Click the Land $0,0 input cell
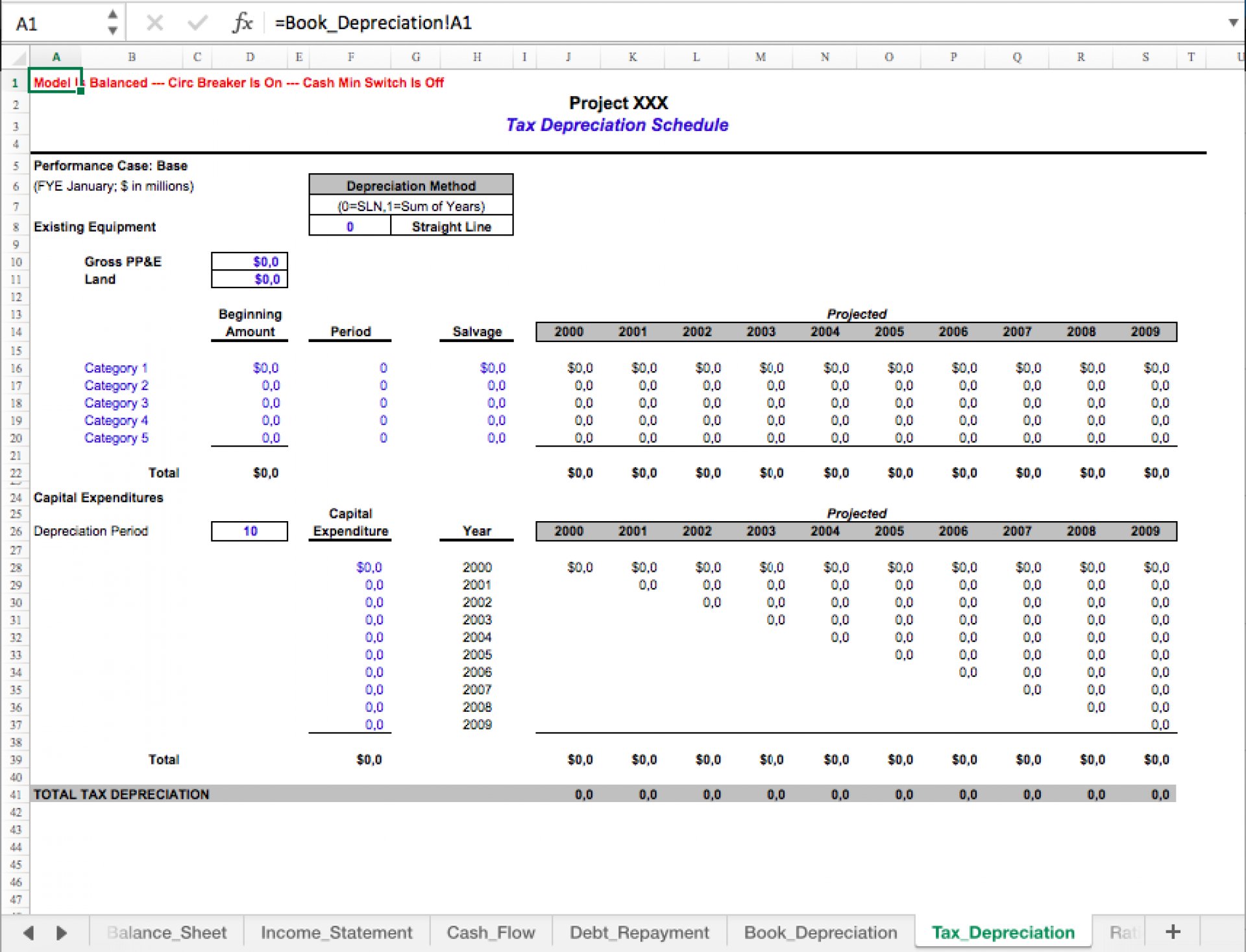This screenshot has height=952, width=1246. (x=249, y=279)
